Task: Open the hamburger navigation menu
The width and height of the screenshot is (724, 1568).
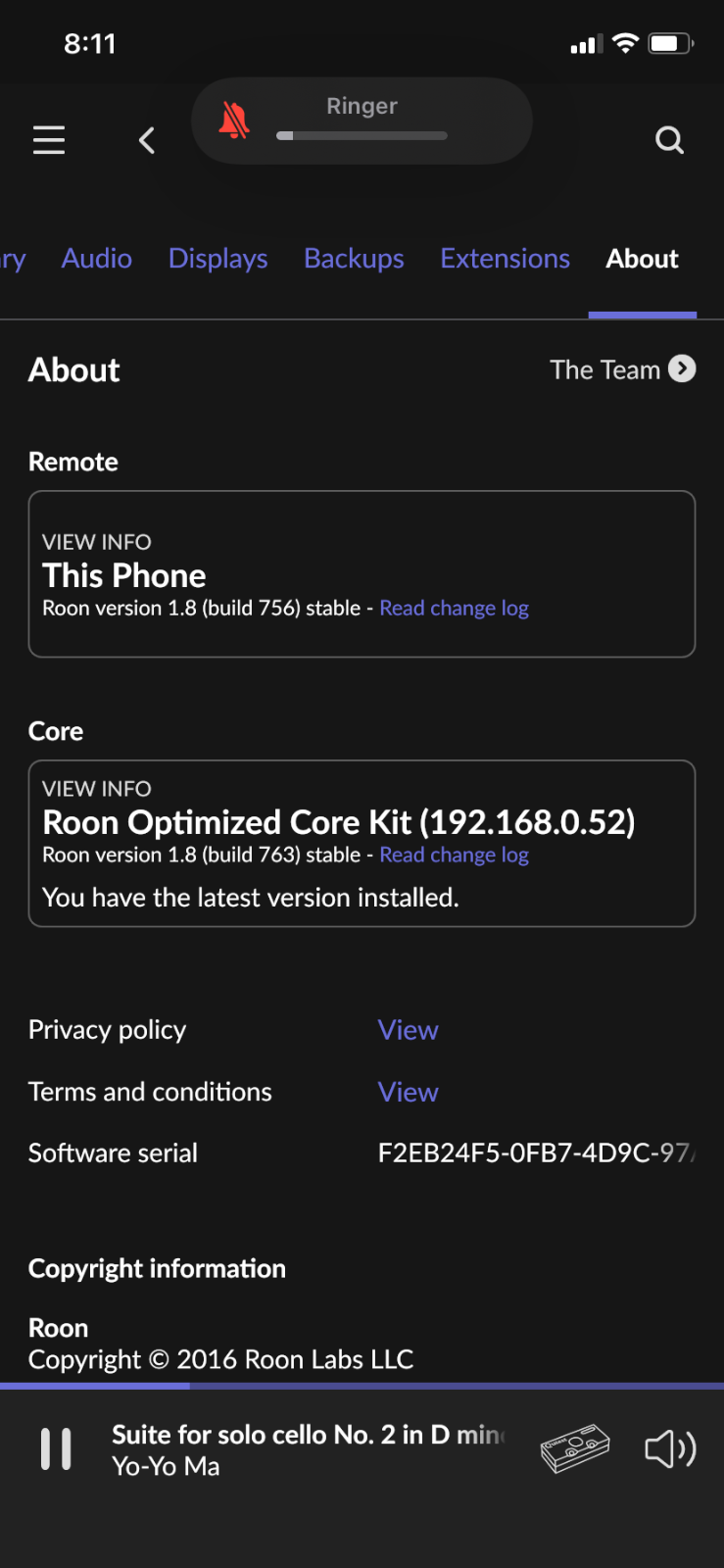Action: [49, 140]
